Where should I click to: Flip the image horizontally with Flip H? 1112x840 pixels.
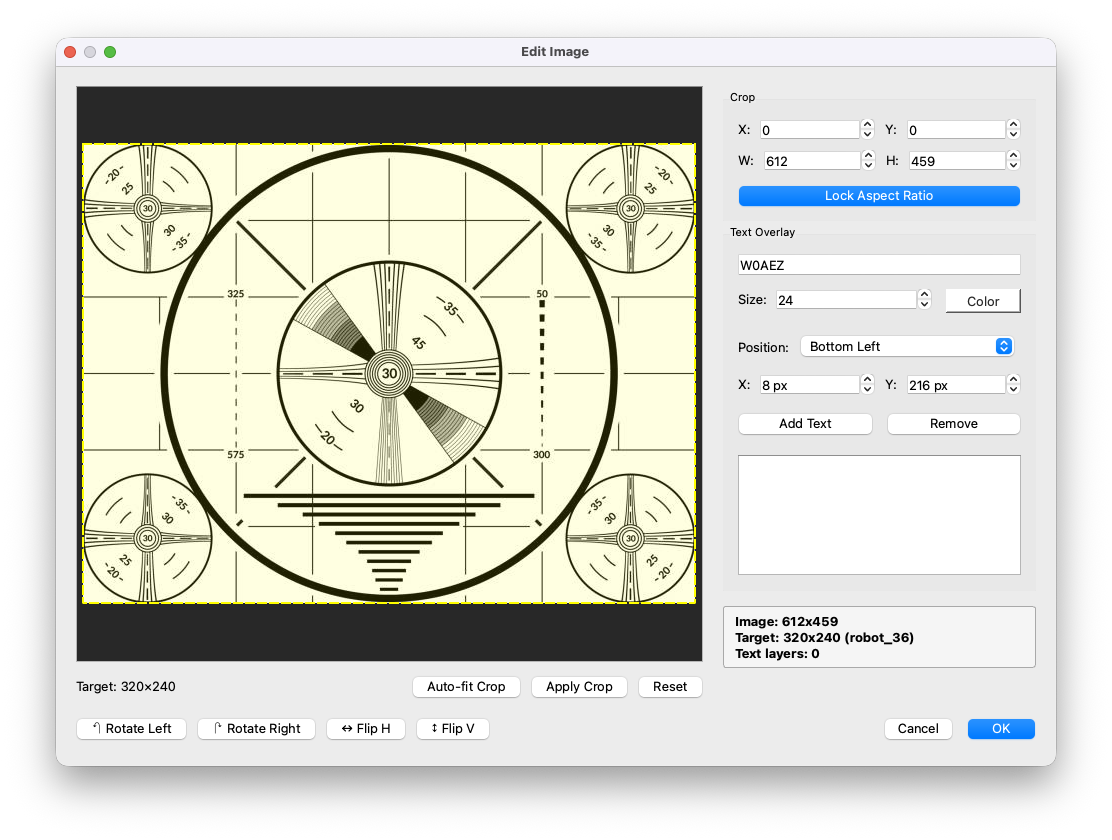point(366,729)
